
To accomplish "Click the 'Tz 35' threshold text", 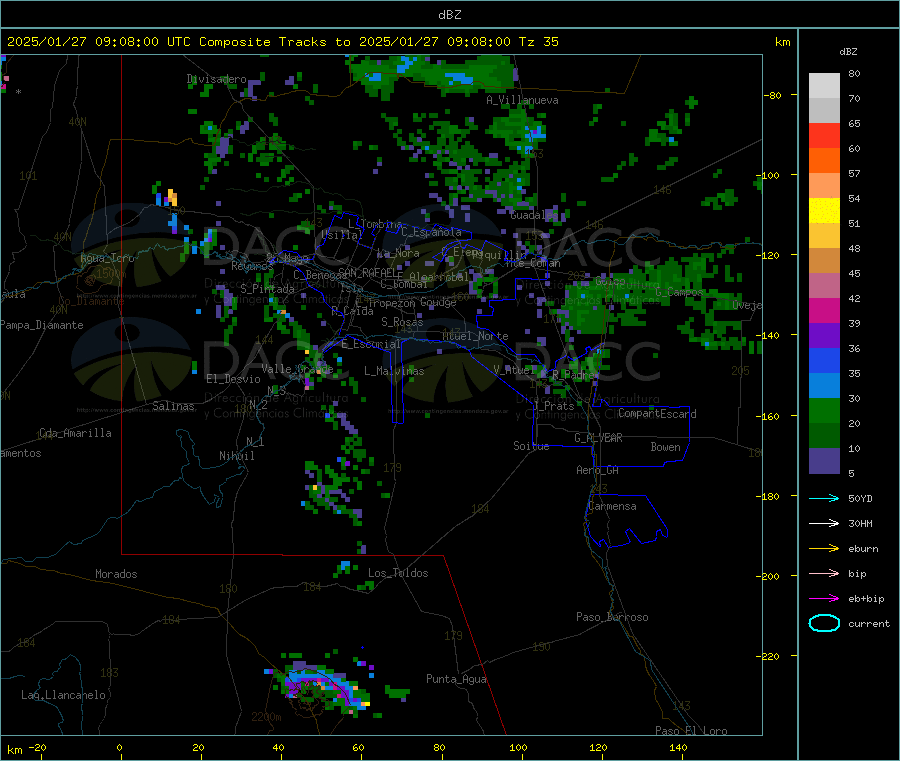I will coord(538,42).
